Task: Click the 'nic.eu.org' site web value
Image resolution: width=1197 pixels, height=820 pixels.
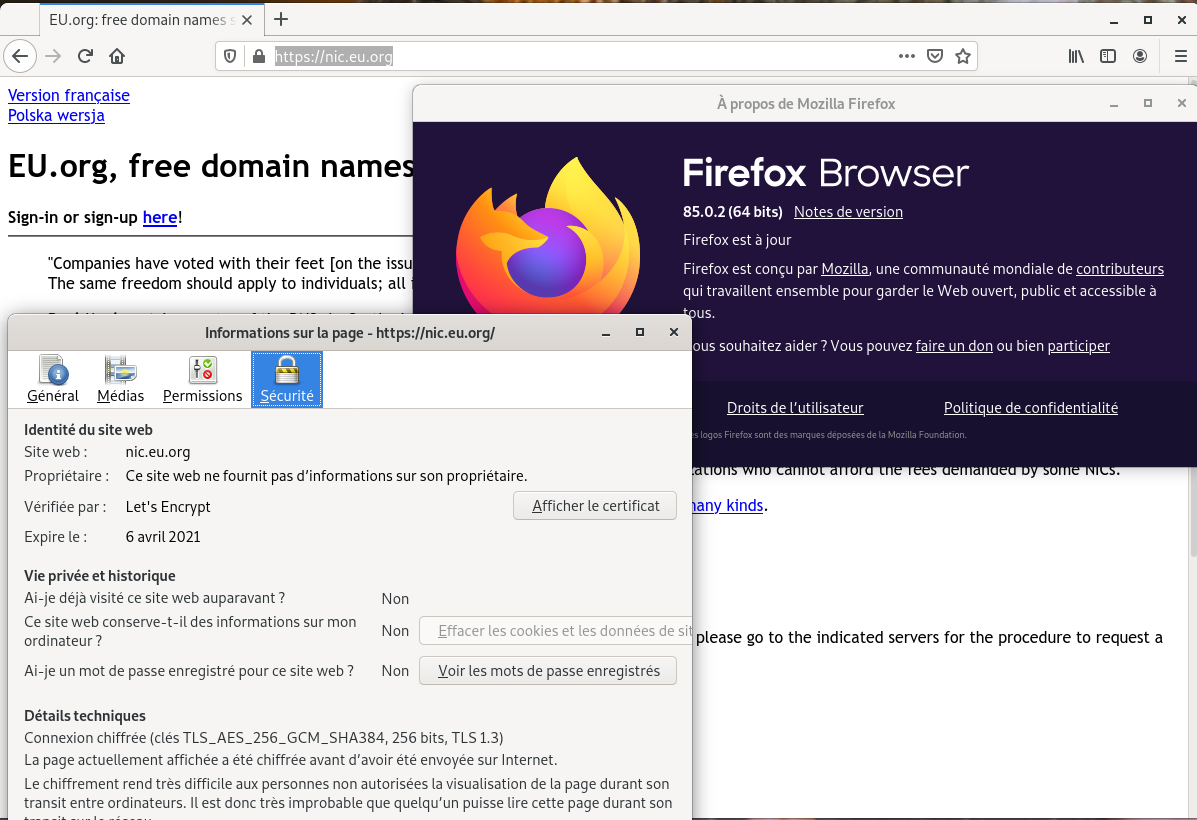Action: tap(158, 452)
